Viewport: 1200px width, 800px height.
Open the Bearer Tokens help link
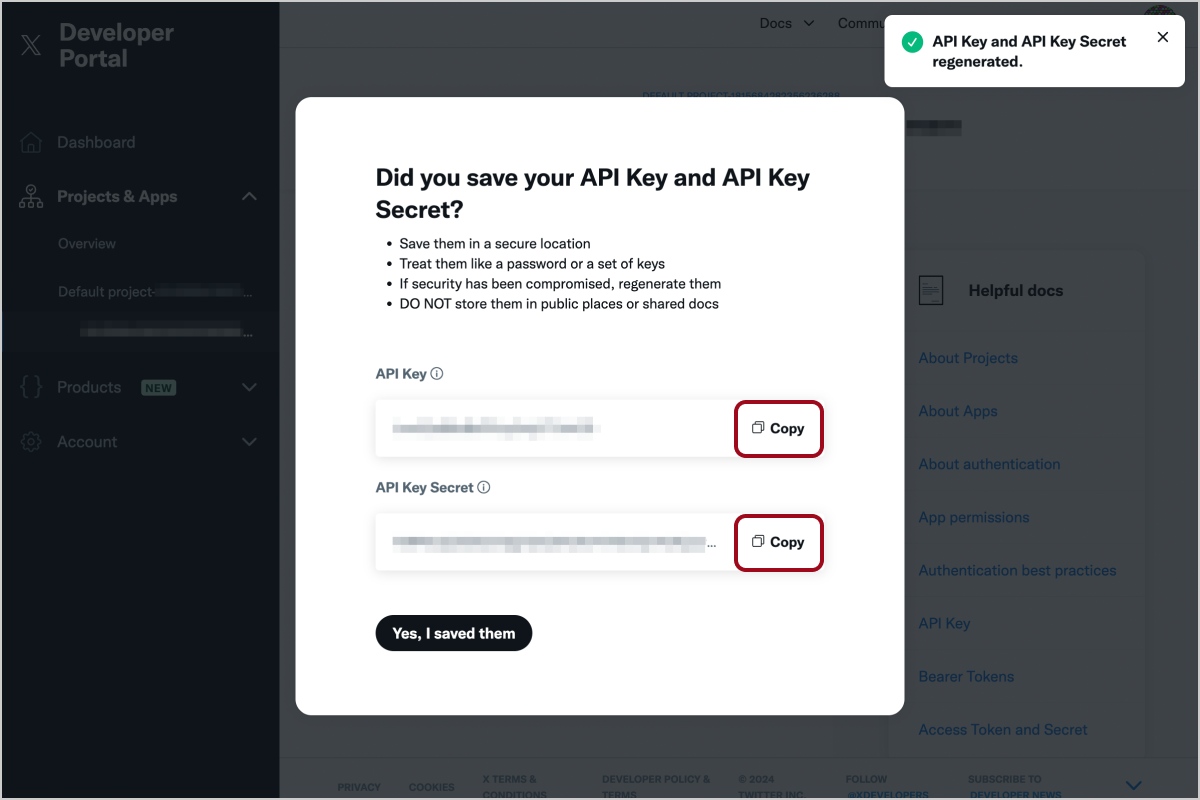pos(966,676)
